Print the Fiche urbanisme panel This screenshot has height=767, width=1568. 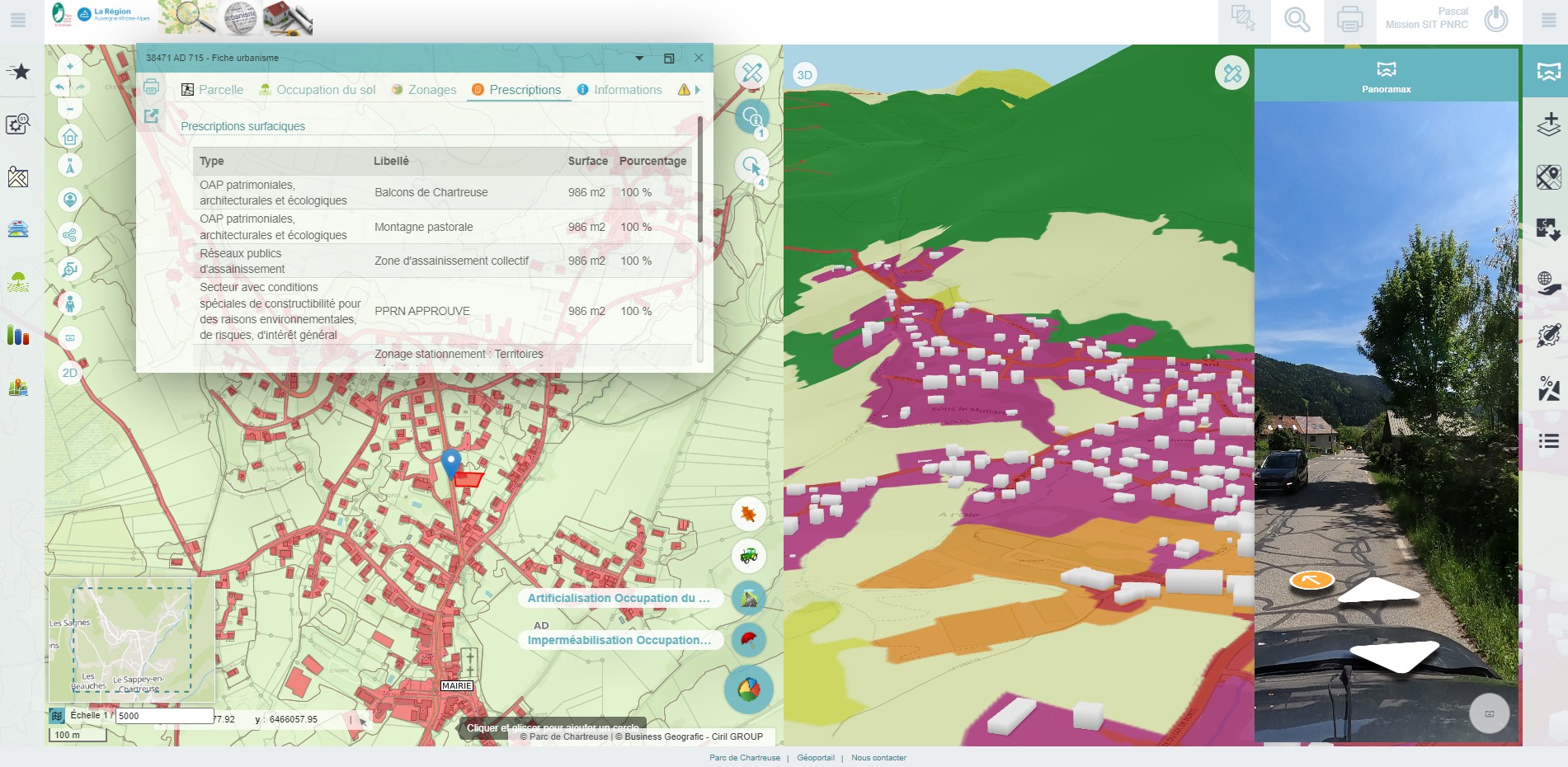pyautogui.click(x=151, y=87)
